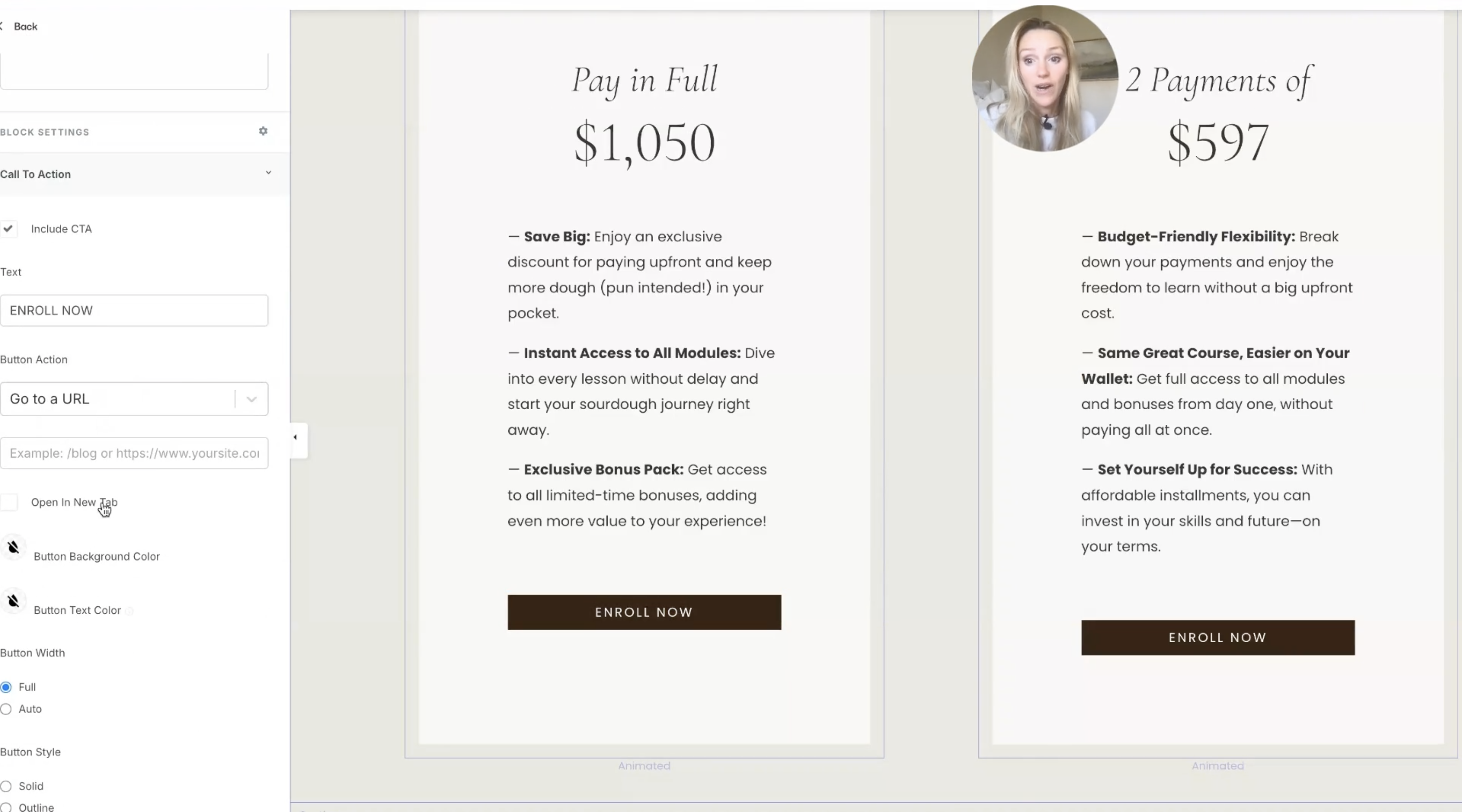Viewport: 1462px width, 812px height.
Task: Select the Pay in Full title text
Action: point(644,80)
